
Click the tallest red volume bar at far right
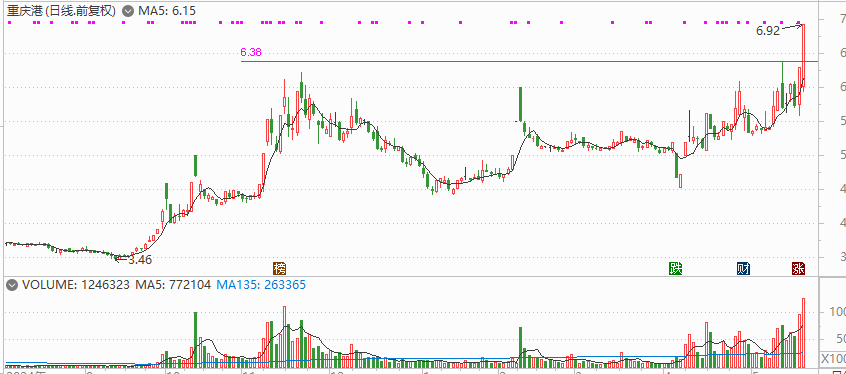803,333
